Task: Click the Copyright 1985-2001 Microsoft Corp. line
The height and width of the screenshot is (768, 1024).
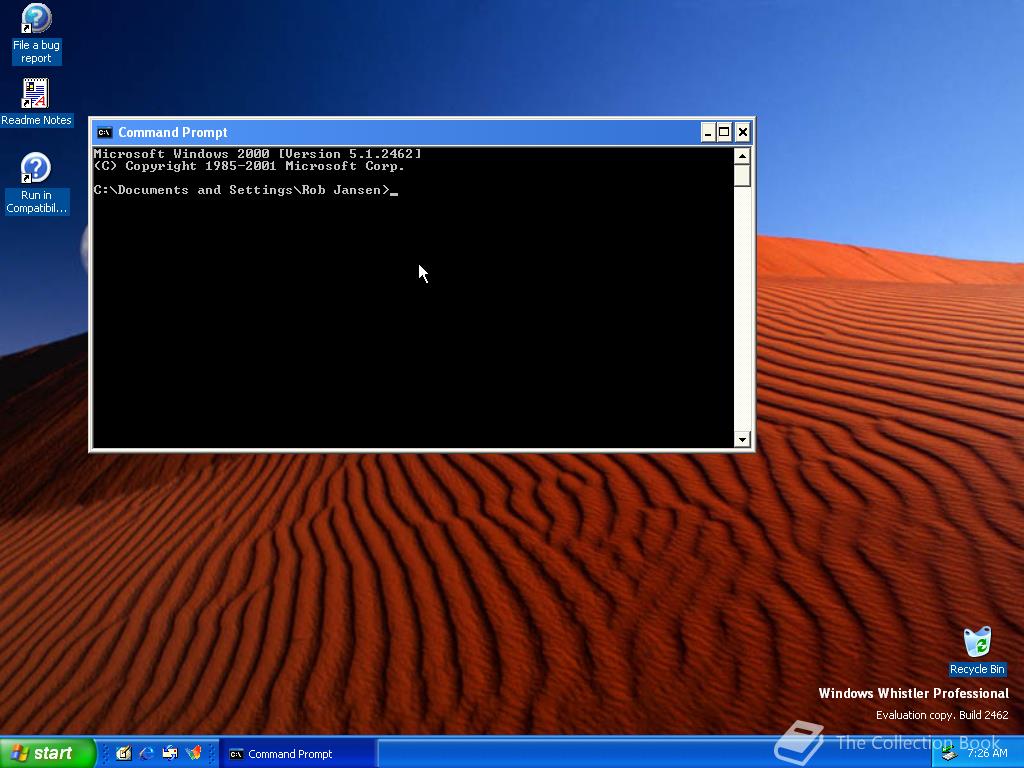Action: 249,166
